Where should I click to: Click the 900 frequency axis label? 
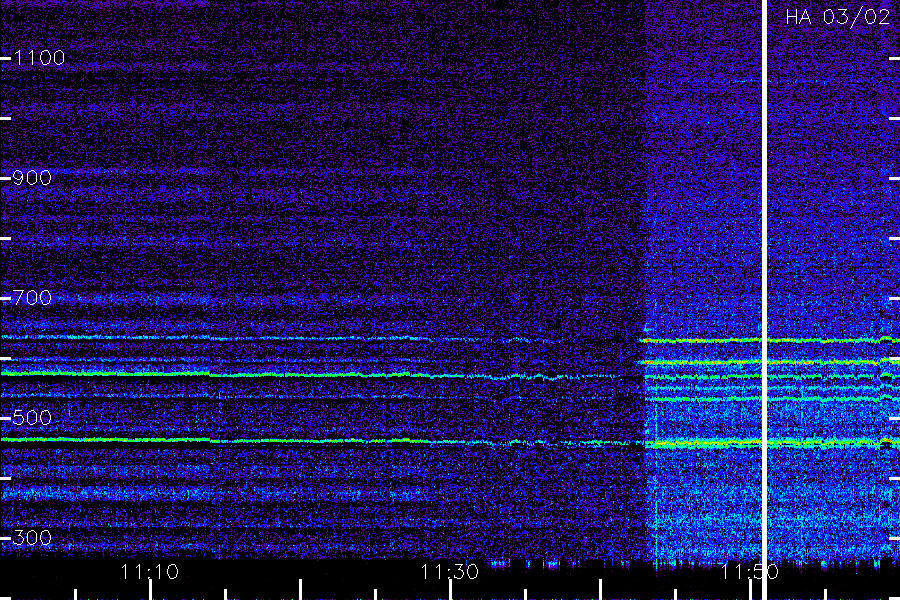(32, 177)
